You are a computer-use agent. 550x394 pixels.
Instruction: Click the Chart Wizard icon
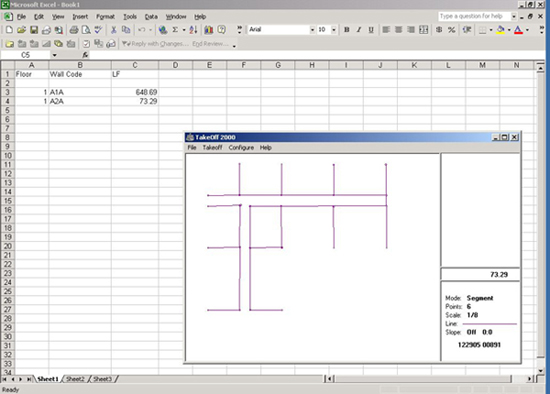(209, 30)
